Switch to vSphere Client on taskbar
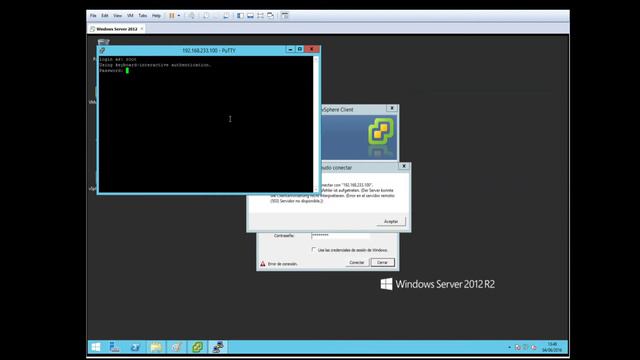The height and width of the screenshot is (360, 640). [x=197, y=347]
